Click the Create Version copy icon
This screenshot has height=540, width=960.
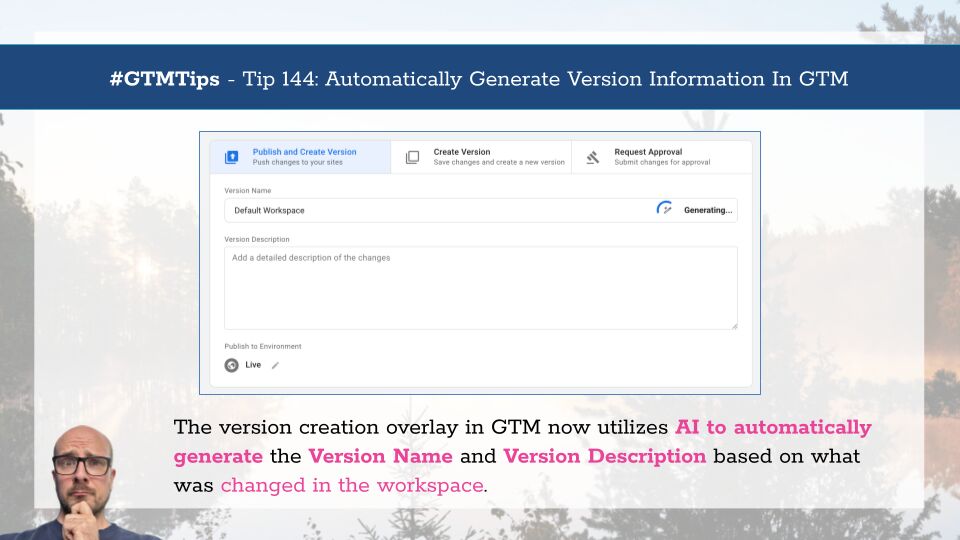pyautogui.click(x=413, y=157)
